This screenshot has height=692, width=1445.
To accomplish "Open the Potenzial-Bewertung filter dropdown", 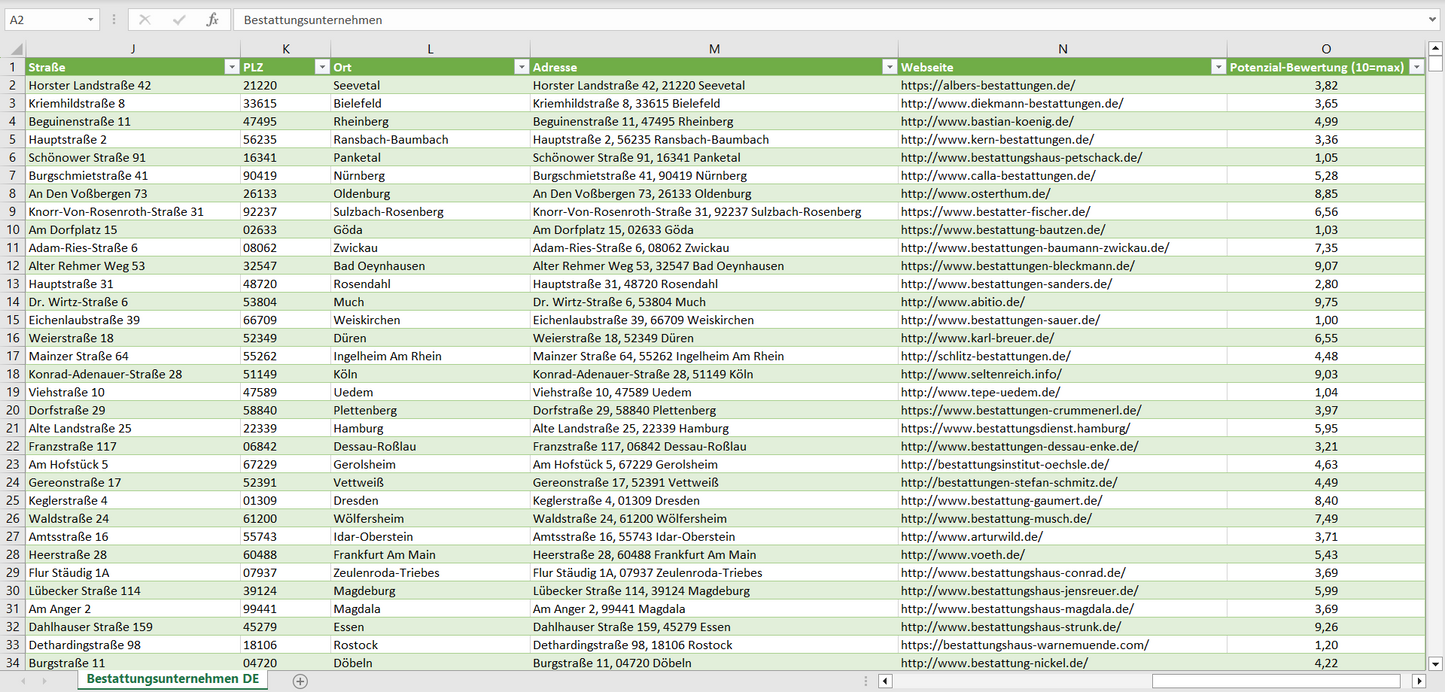I will point(1416,67).
